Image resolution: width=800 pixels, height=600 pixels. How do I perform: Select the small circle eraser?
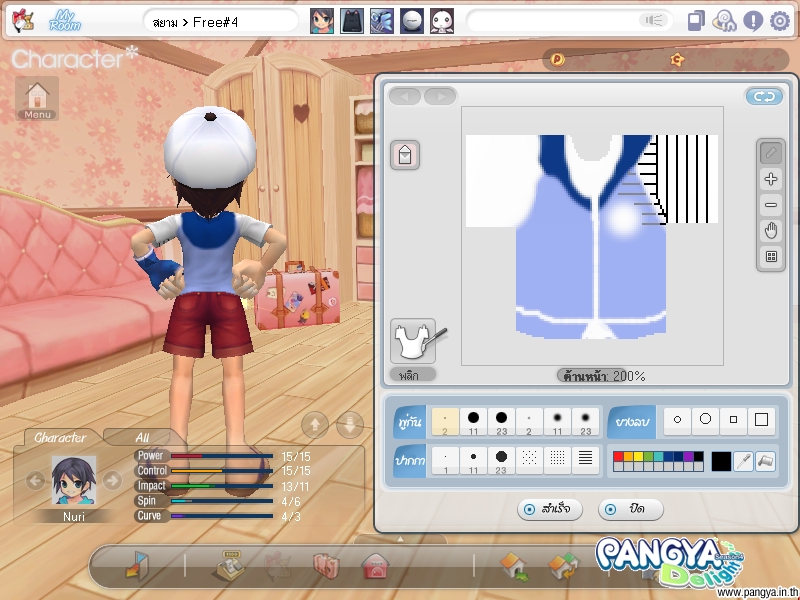(678, 420)
